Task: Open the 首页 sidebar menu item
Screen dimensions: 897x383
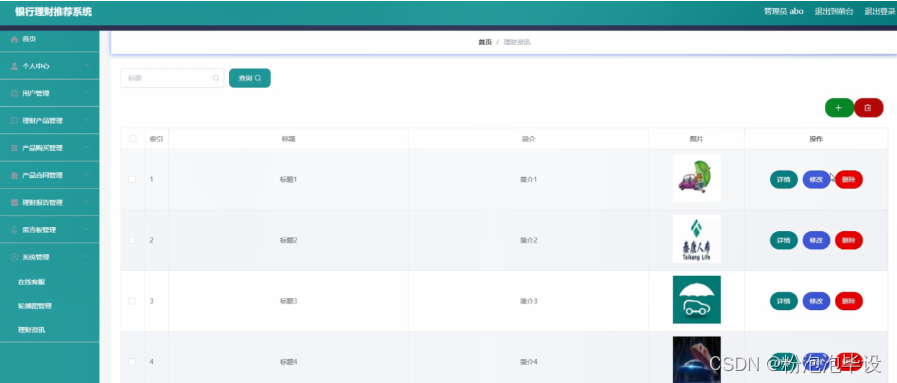Action: (49, 39)
